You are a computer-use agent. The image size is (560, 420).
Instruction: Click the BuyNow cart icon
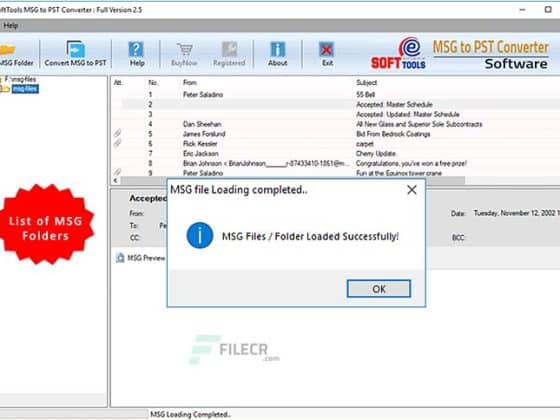click(184, 54)
